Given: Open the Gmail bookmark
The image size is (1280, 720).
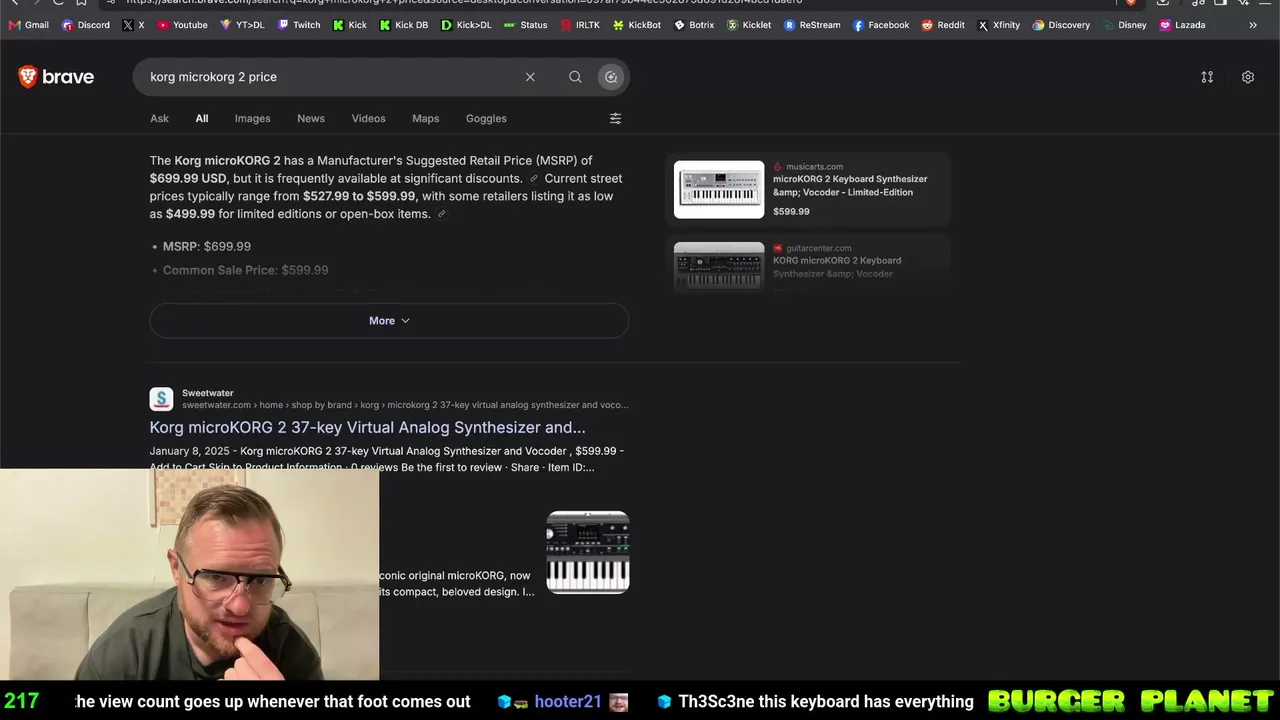Looking at the screenshot, I should tap(28, 25).
